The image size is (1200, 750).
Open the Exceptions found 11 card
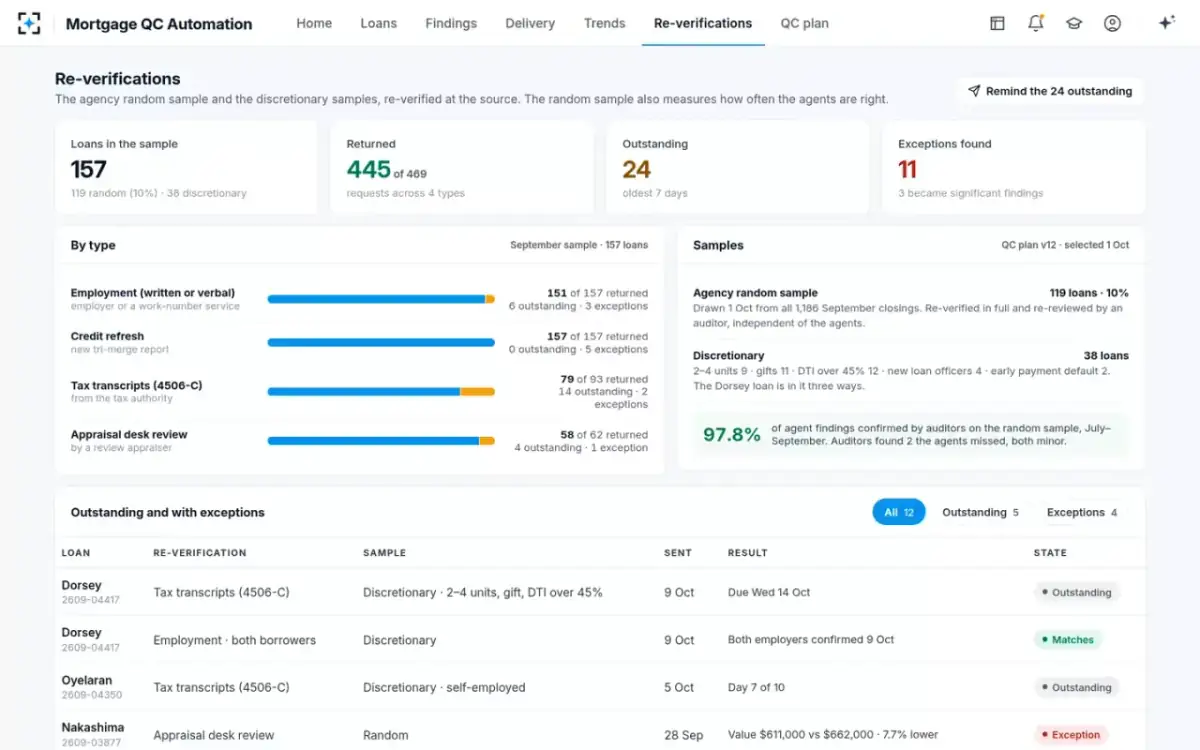1014,168
